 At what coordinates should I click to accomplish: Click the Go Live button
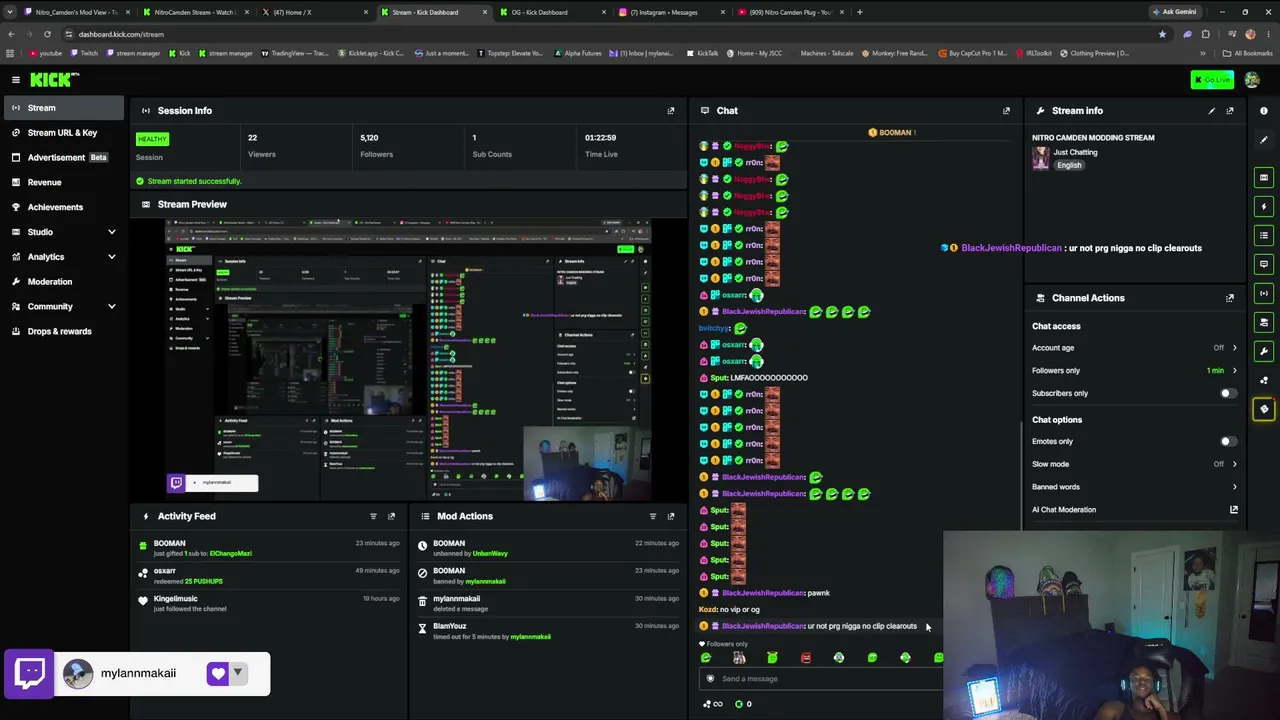1212,80
